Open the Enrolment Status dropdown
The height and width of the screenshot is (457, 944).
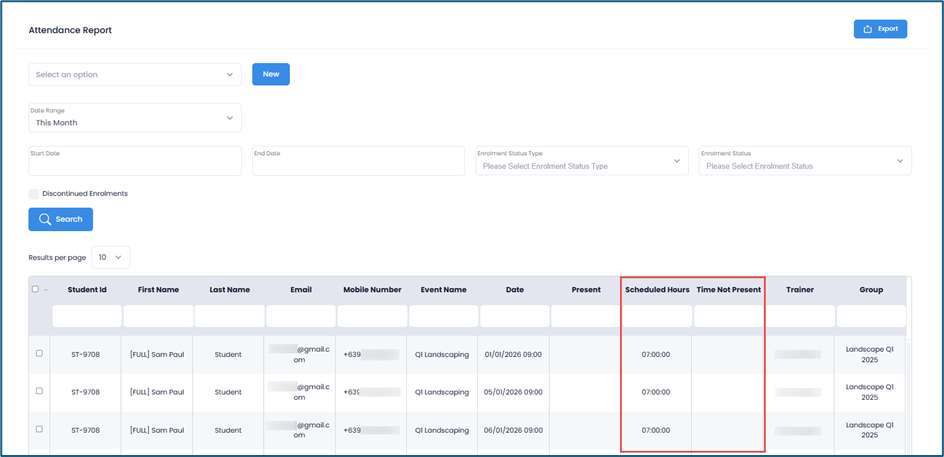point(804,161)
